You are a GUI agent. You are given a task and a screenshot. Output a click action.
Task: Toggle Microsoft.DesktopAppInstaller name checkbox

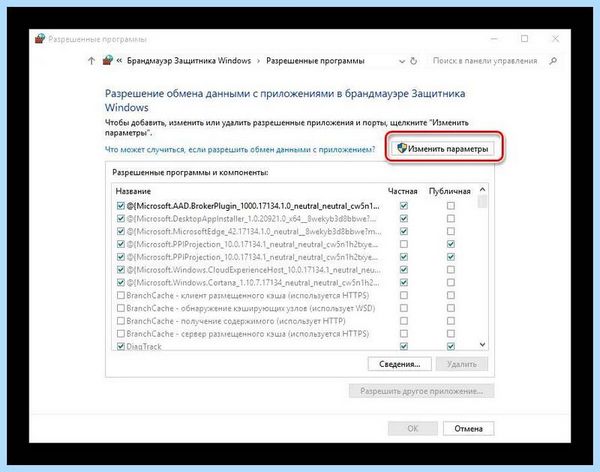[x=121, y=219]
